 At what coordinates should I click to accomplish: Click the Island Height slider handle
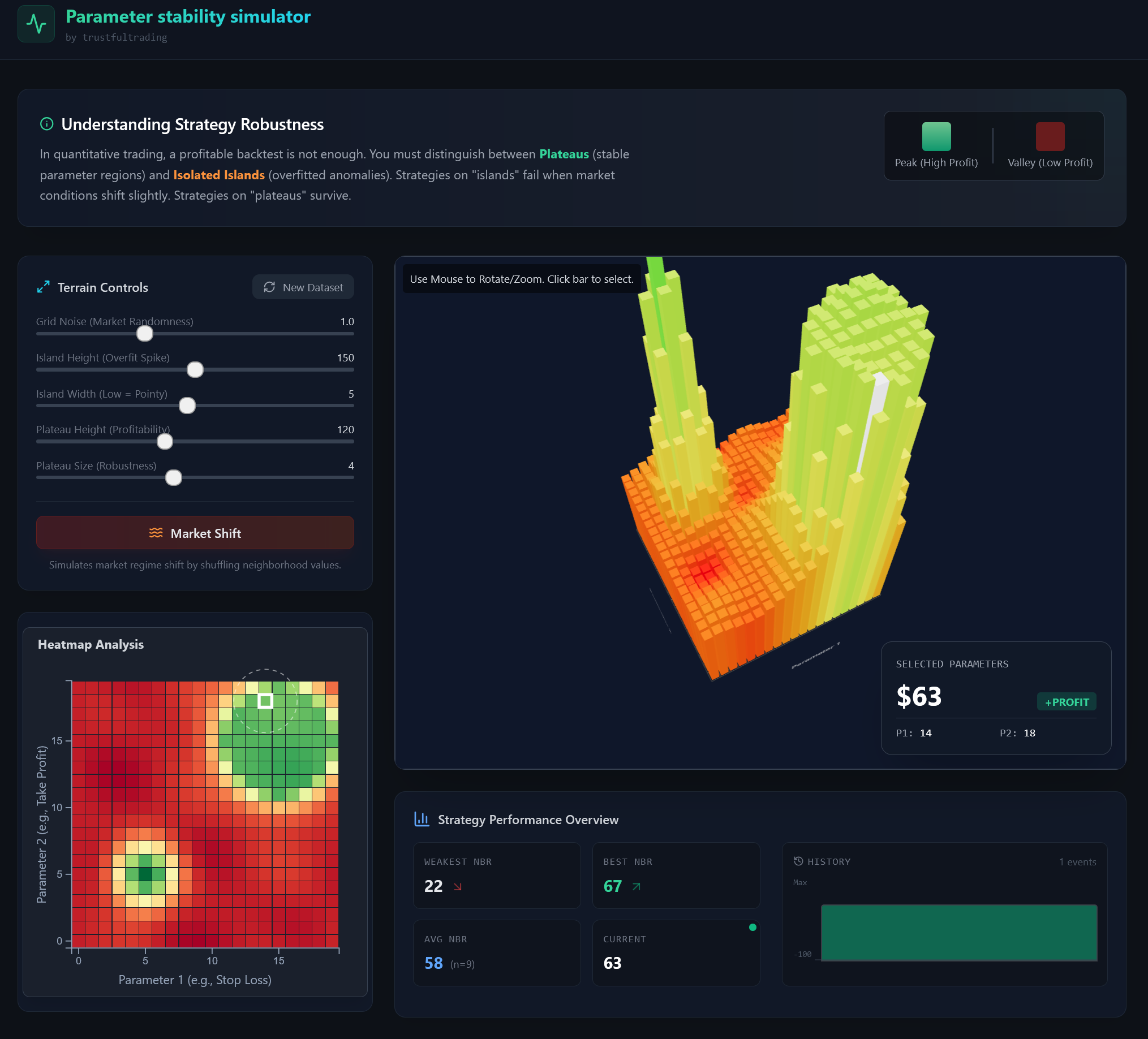click(195, 369)
